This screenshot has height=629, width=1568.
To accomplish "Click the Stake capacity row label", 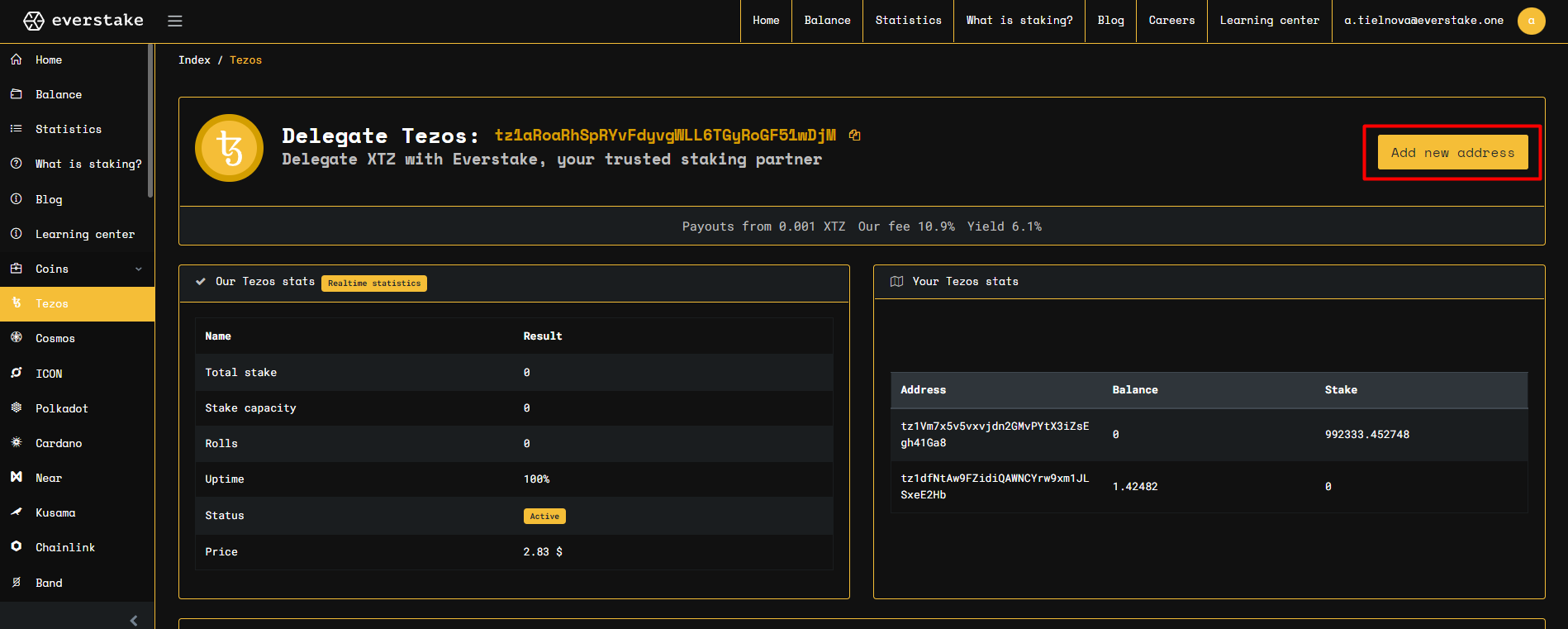I will click(x=250, y=408).
